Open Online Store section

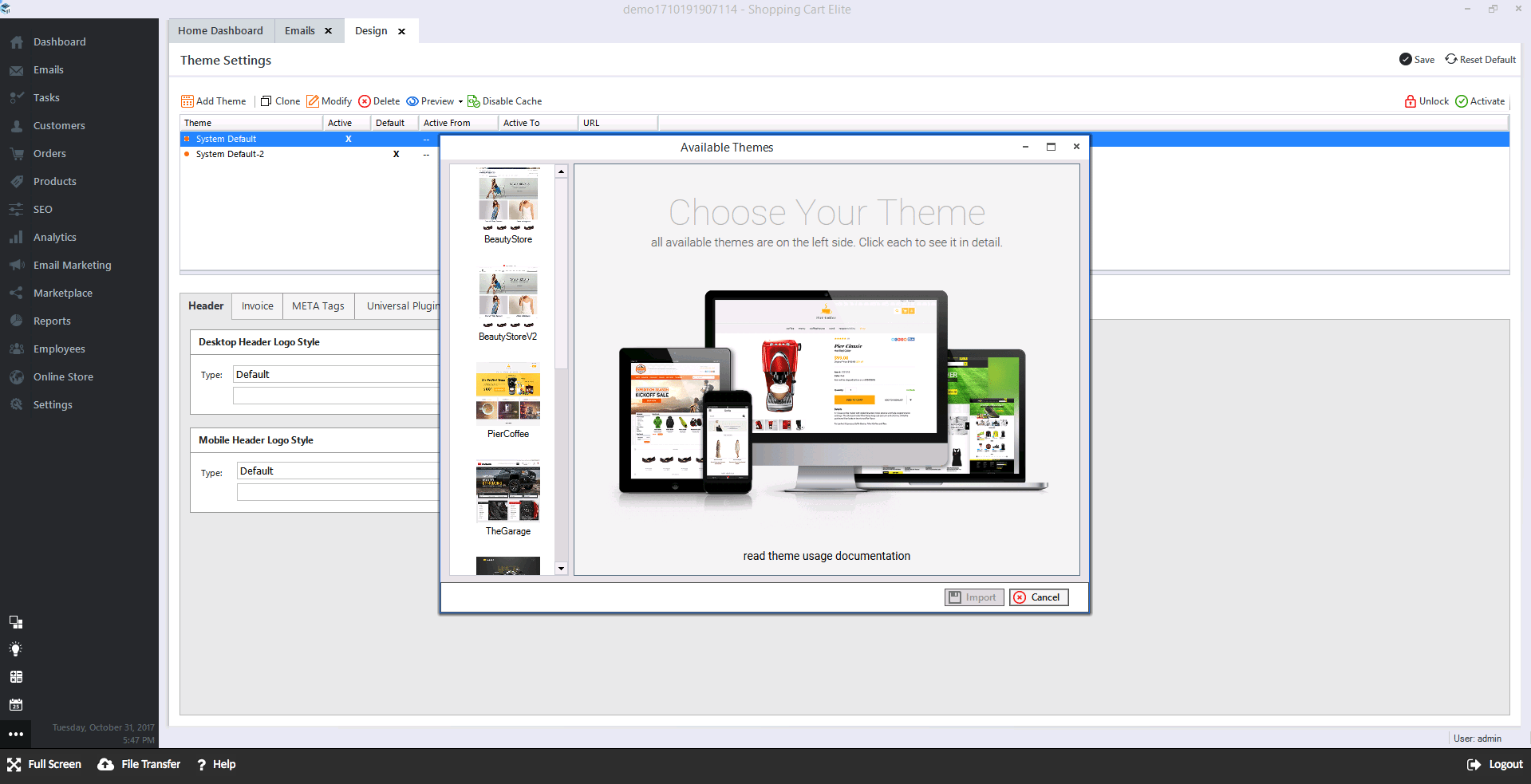pyautogui.click(x=63, y=377)
